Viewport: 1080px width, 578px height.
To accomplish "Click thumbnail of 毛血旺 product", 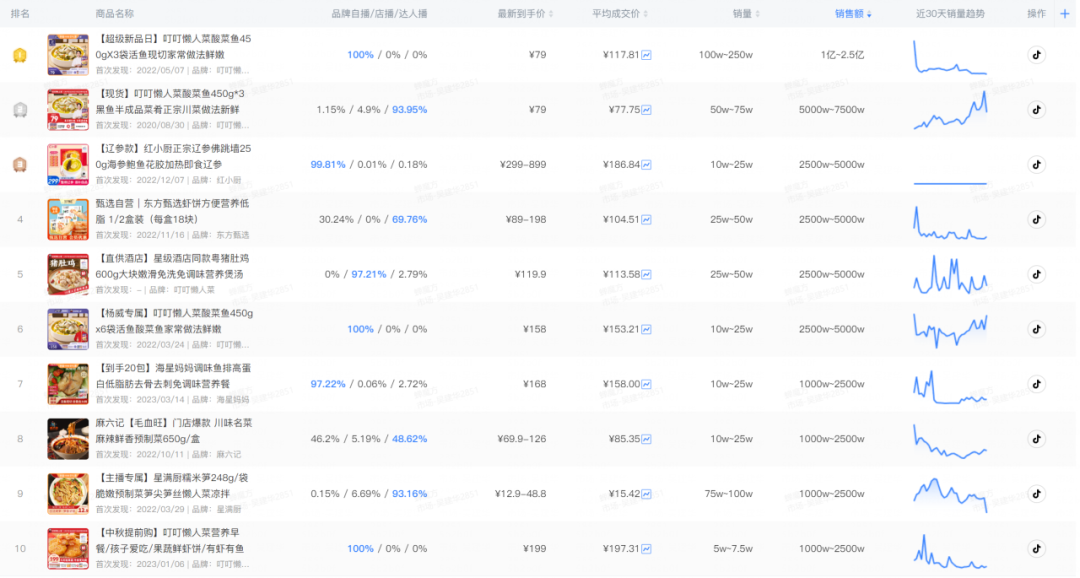I will pos(68,440).
